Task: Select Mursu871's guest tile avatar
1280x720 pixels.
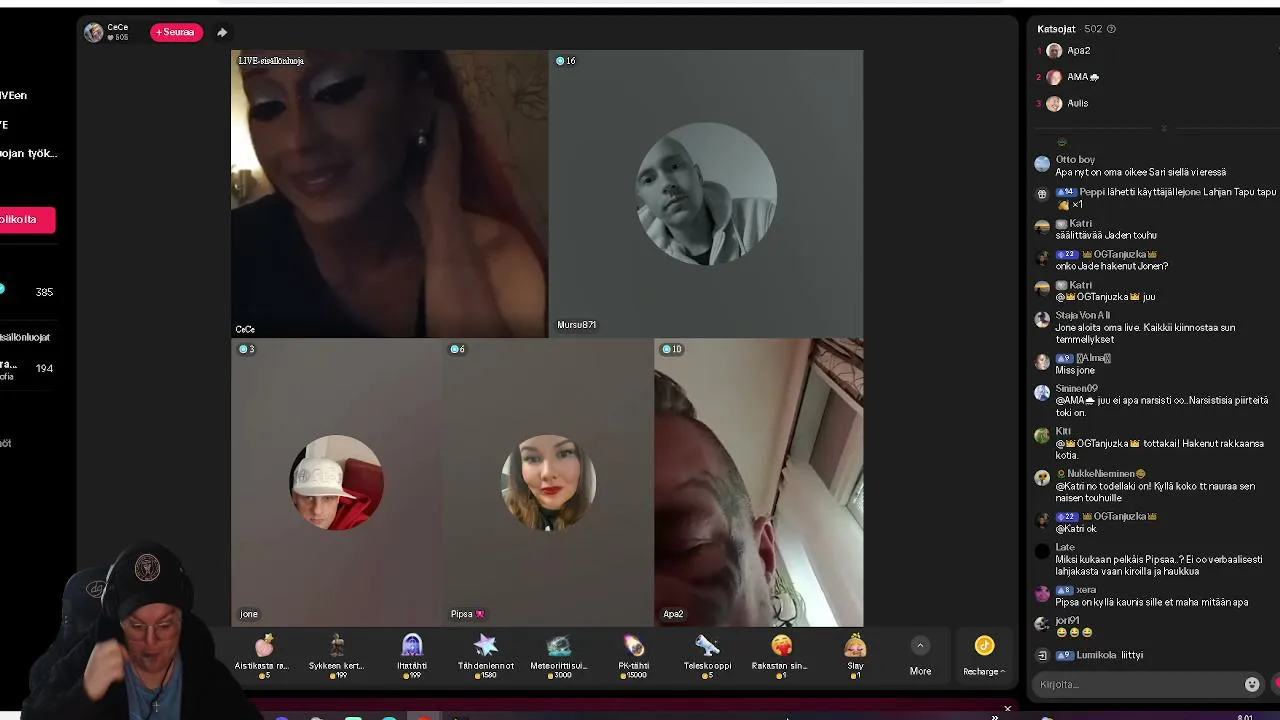Action: 706,194
